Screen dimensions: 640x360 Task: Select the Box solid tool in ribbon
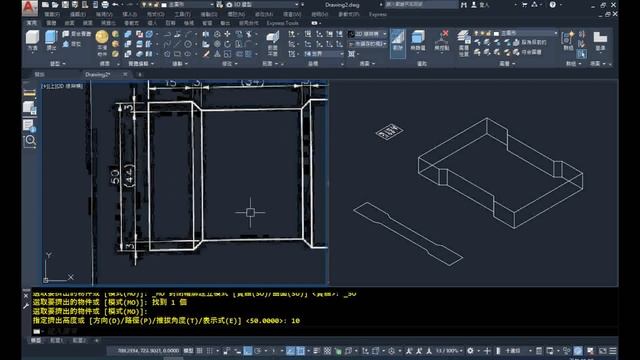[x=33, y=40]
